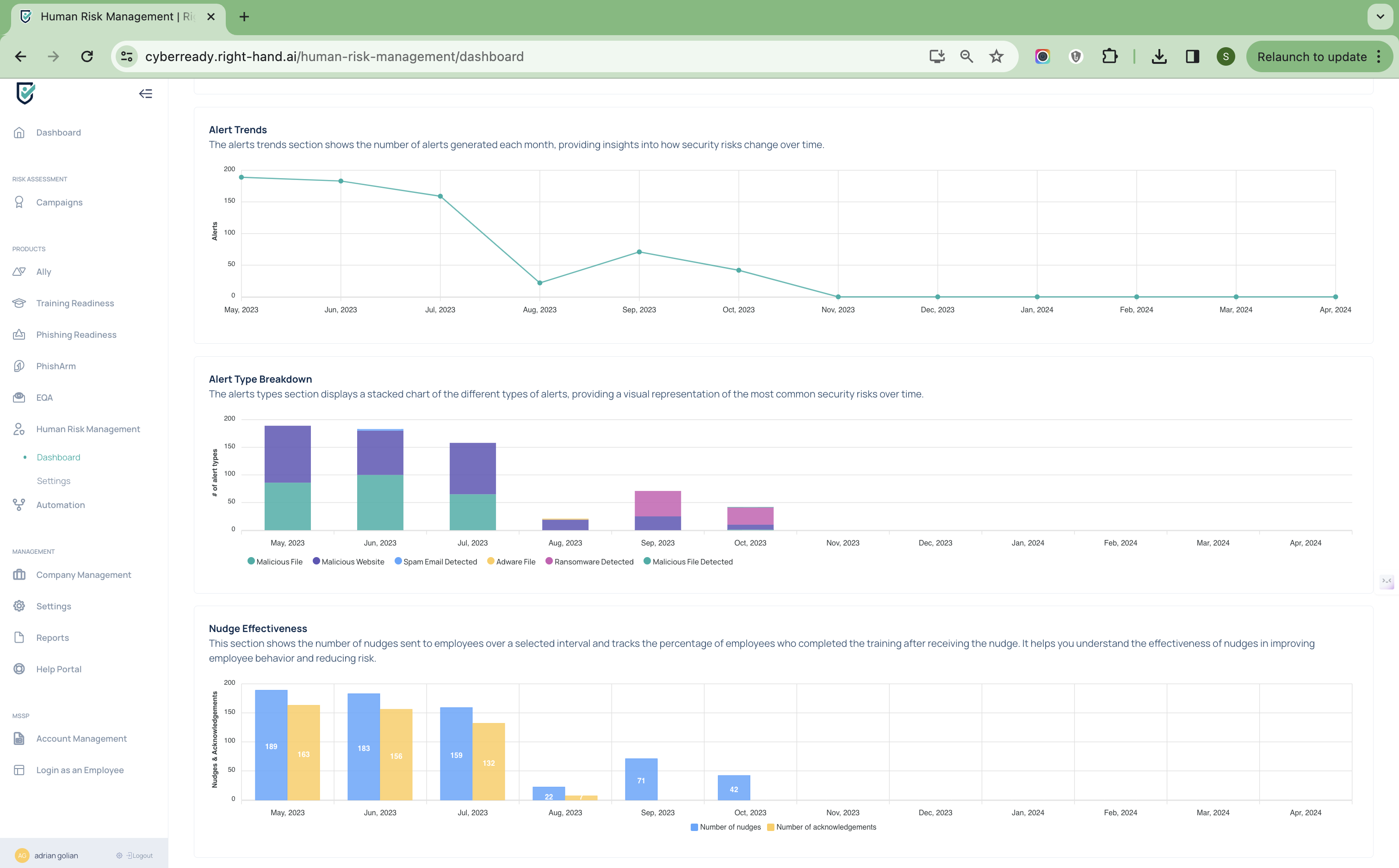Click the Help Portal lifebuoy icon
The width and height of the screenshot is (1399, 868).
pyautogui.click(x=19, y=669)
